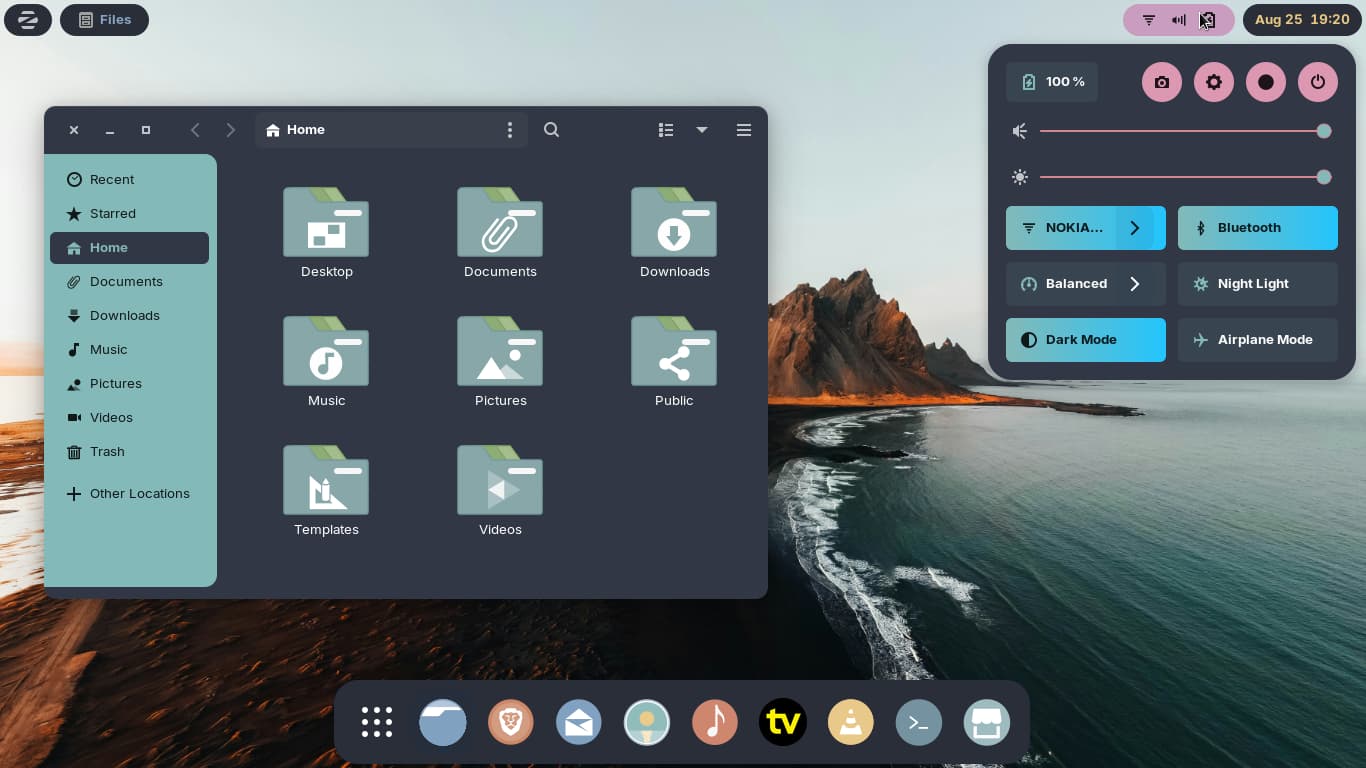
Task: Toggle Dark Mode off
Action: tap(1085, 340)
